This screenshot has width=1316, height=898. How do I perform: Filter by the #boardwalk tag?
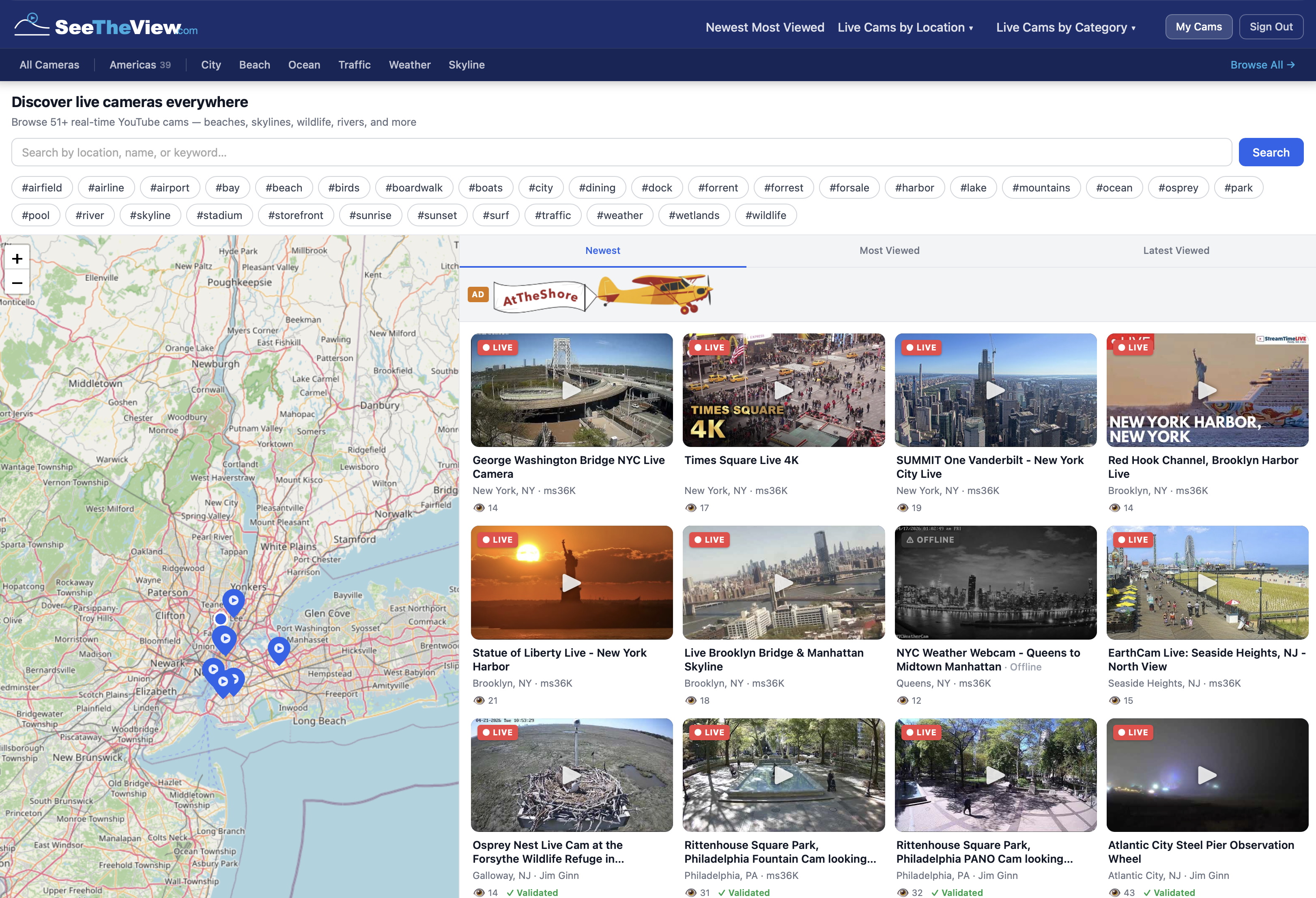[414, 187]
